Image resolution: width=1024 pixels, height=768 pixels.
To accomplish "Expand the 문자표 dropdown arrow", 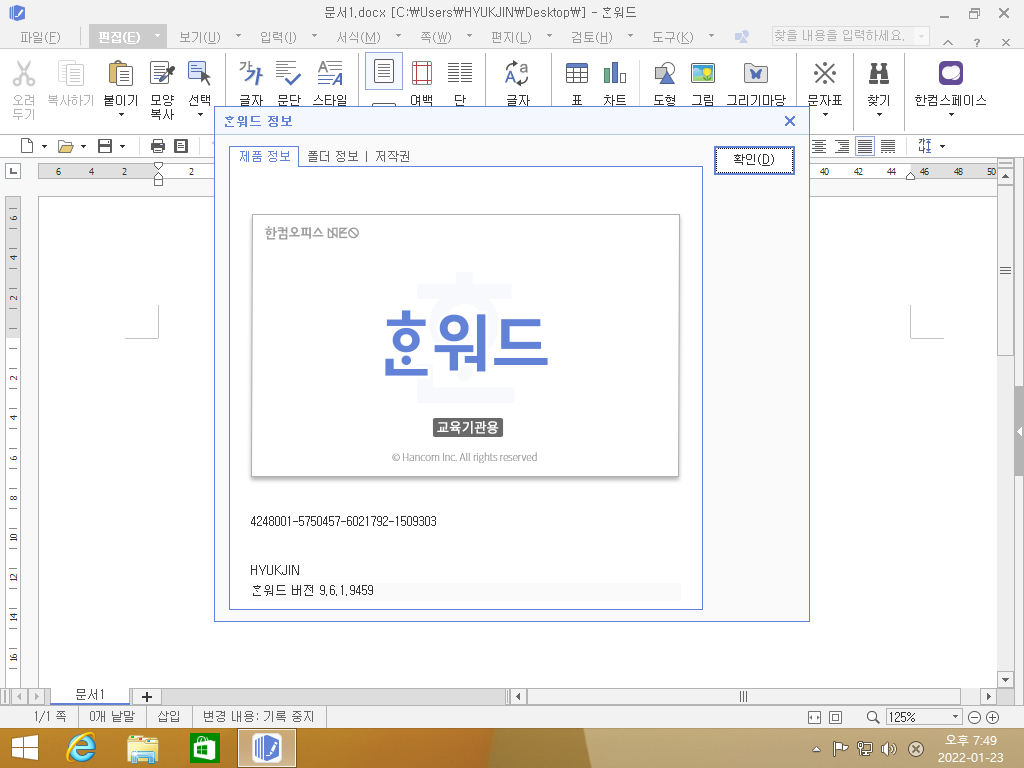I will [x=825, y=115].
